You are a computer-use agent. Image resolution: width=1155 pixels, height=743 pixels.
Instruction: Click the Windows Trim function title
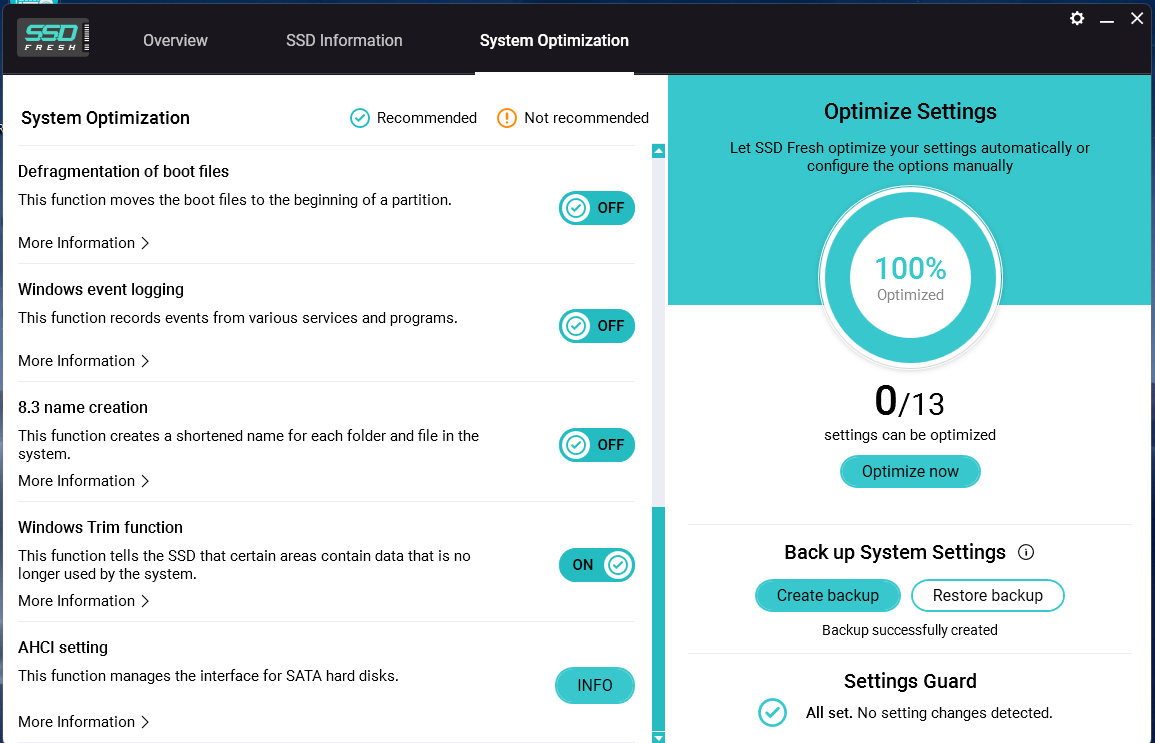tap(100, 527)
